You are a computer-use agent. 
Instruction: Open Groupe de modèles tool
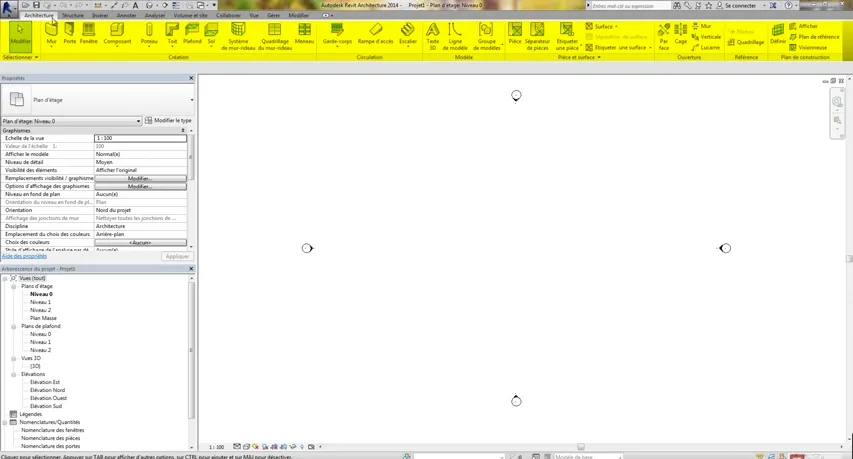(x=486, y=36)
